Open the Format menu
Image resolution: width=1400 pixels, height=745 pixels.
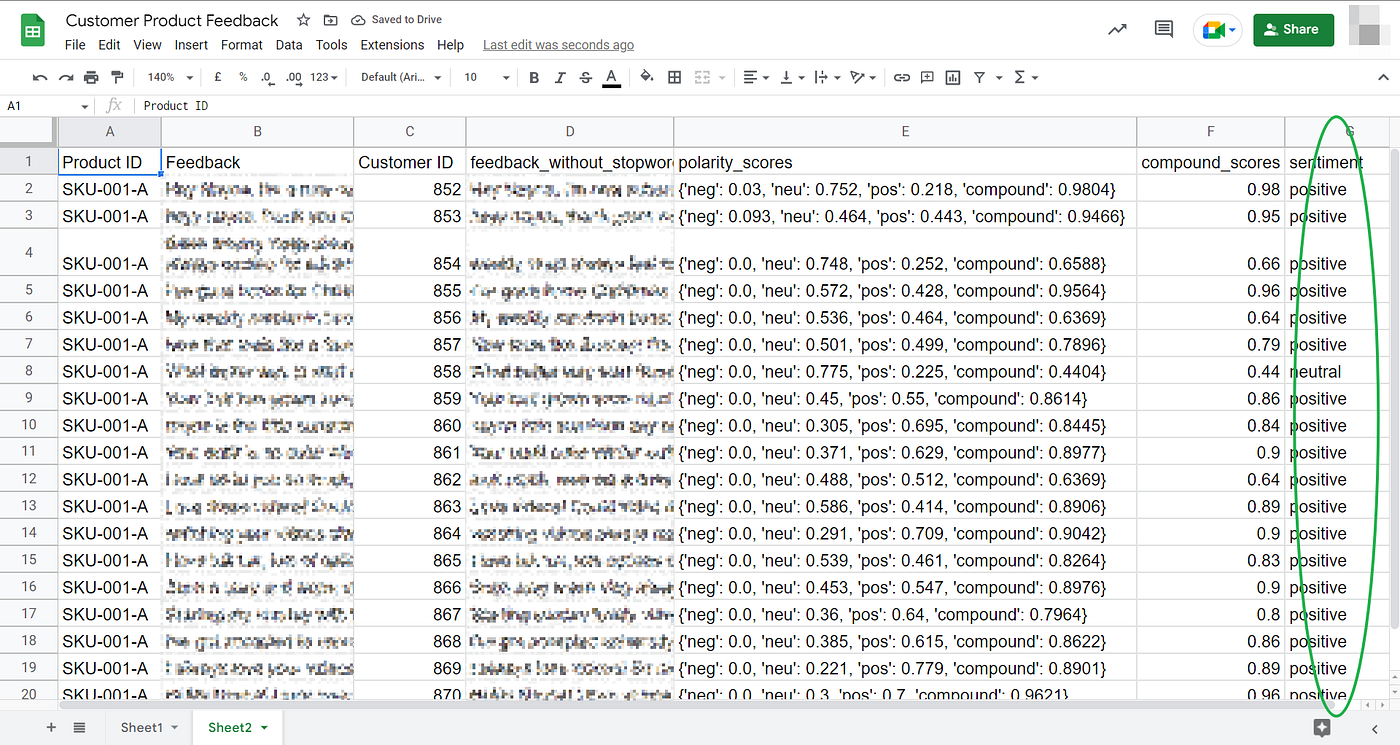pos(242,45)
